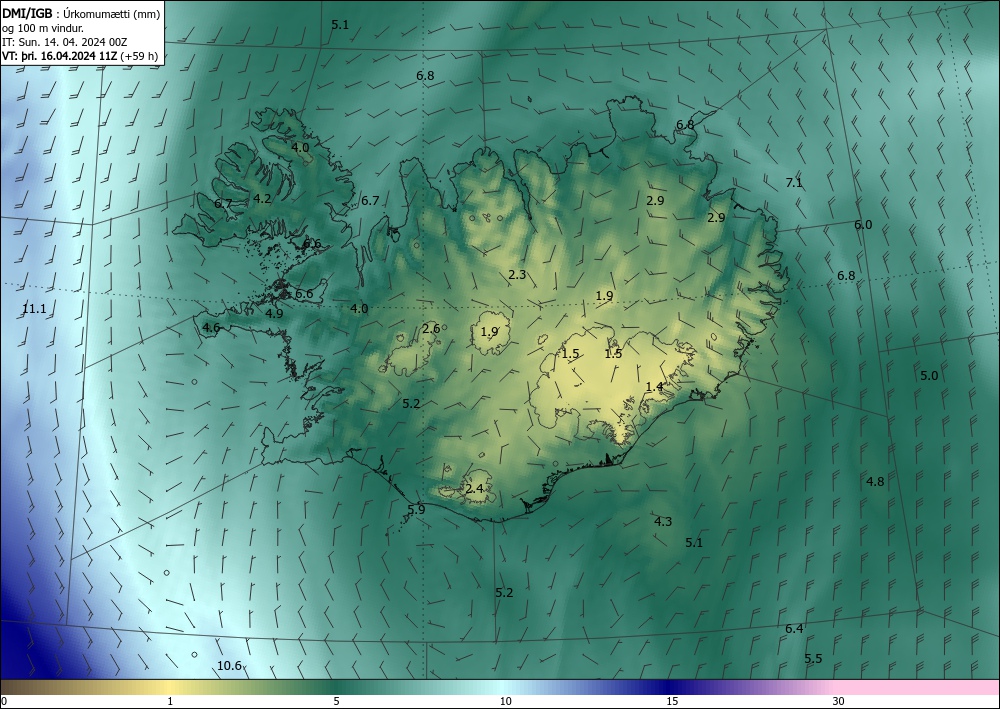Click the 4.2 value in the Westfjords

[x=262, y=199]
